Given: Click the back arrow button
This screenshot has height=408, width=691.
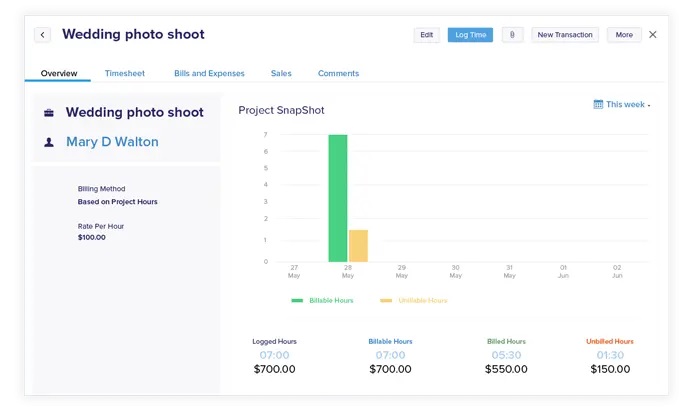Looking at the screenshot, I should 42,35.
